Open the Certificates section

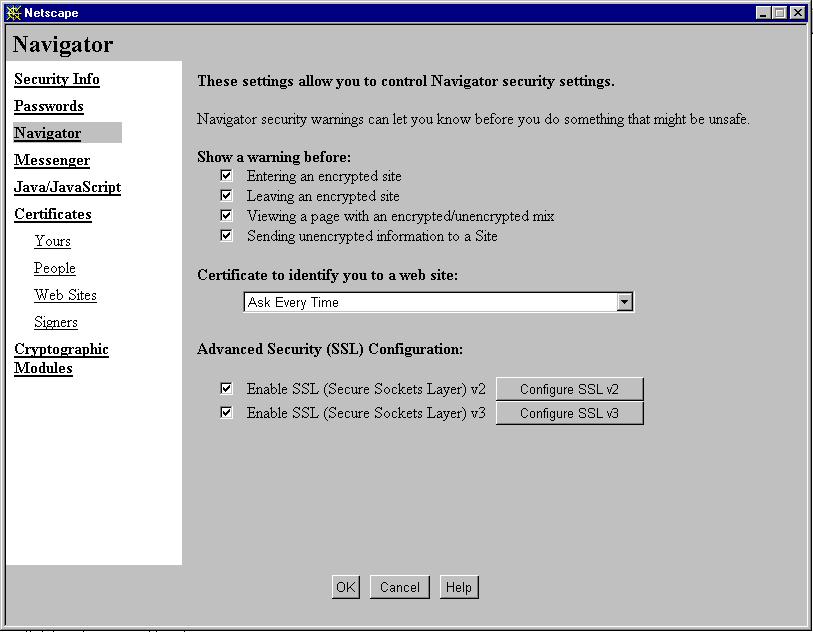click(53, 214)
